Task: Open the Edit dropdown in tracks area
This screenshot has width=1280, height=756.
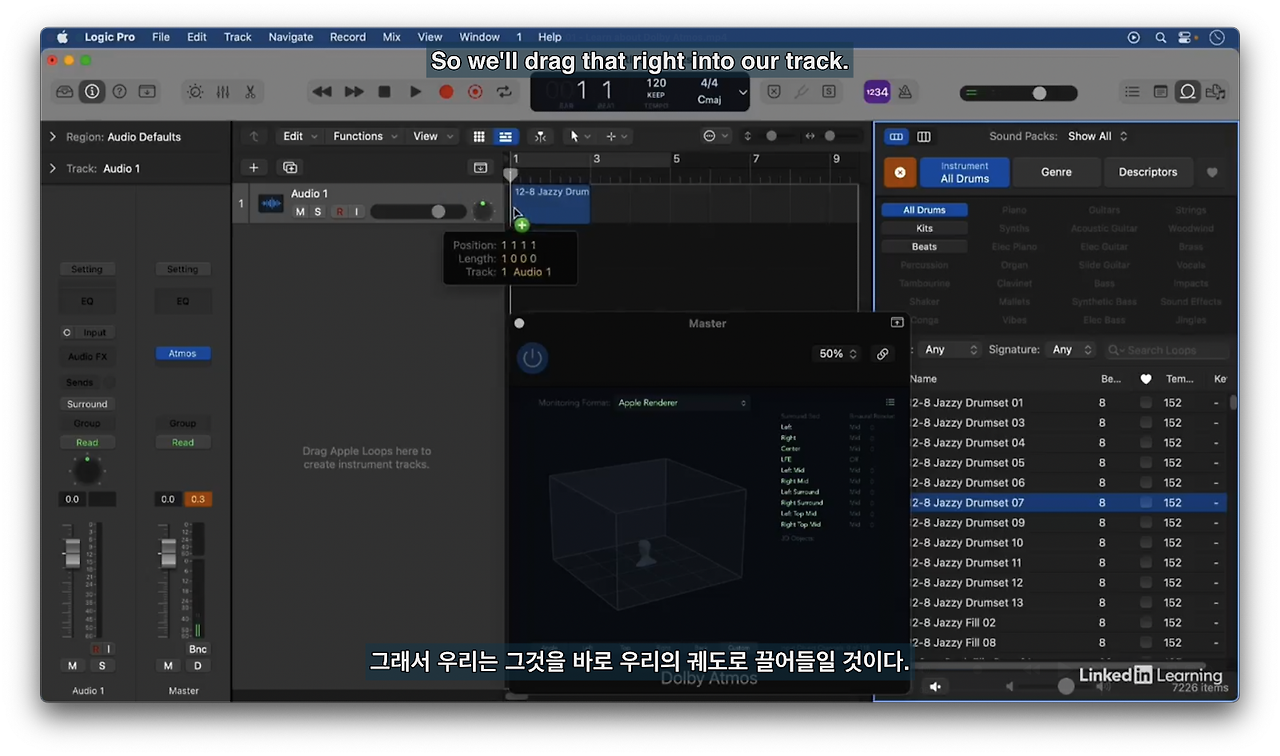Action: (x=300, y=137)
